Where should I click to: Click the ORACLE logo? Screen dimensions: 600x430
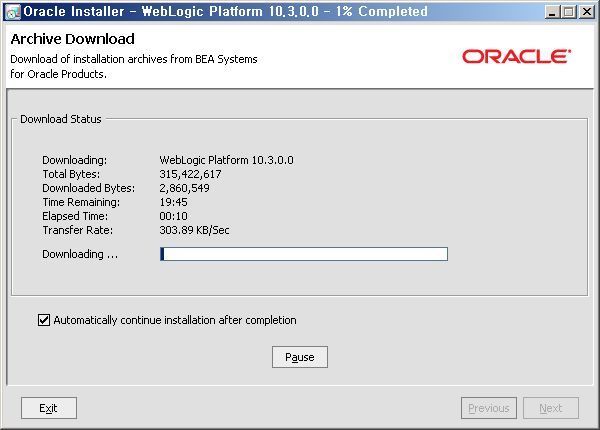tap(517, 56)
